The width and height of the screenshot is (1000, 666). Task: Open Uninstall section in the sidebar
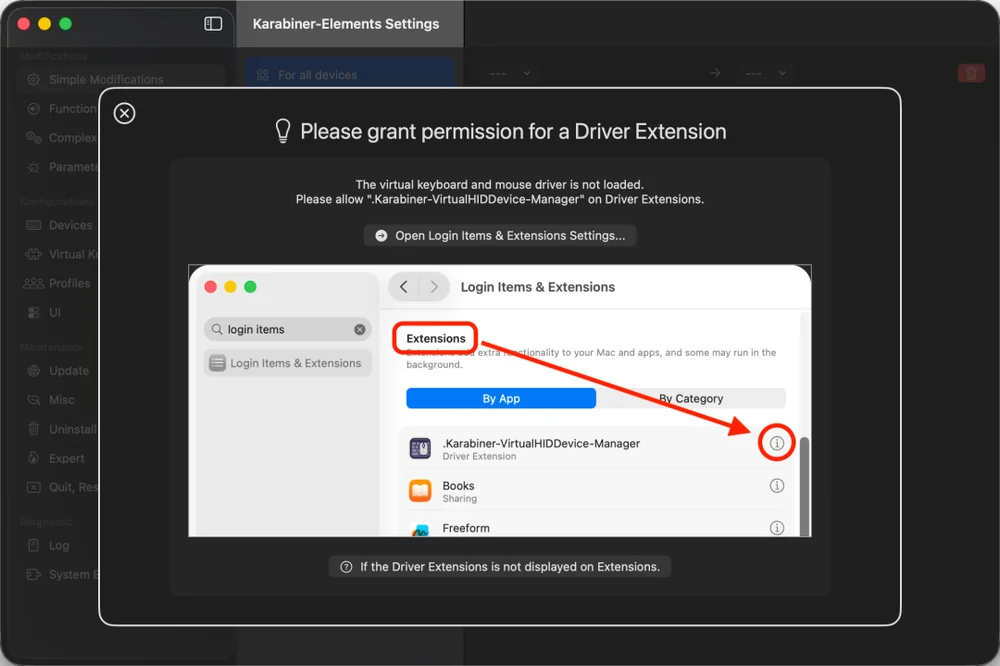click(62, 429)
